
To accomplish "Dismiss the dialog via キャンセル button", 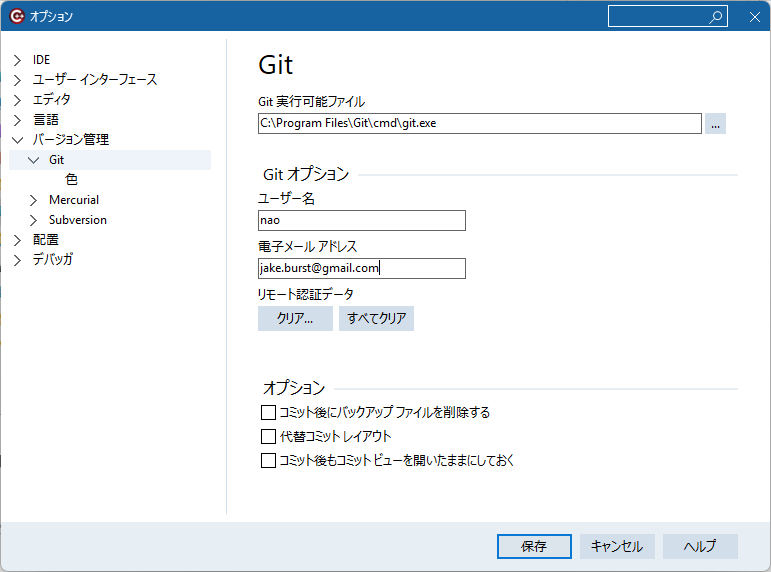I will [617, 546].
